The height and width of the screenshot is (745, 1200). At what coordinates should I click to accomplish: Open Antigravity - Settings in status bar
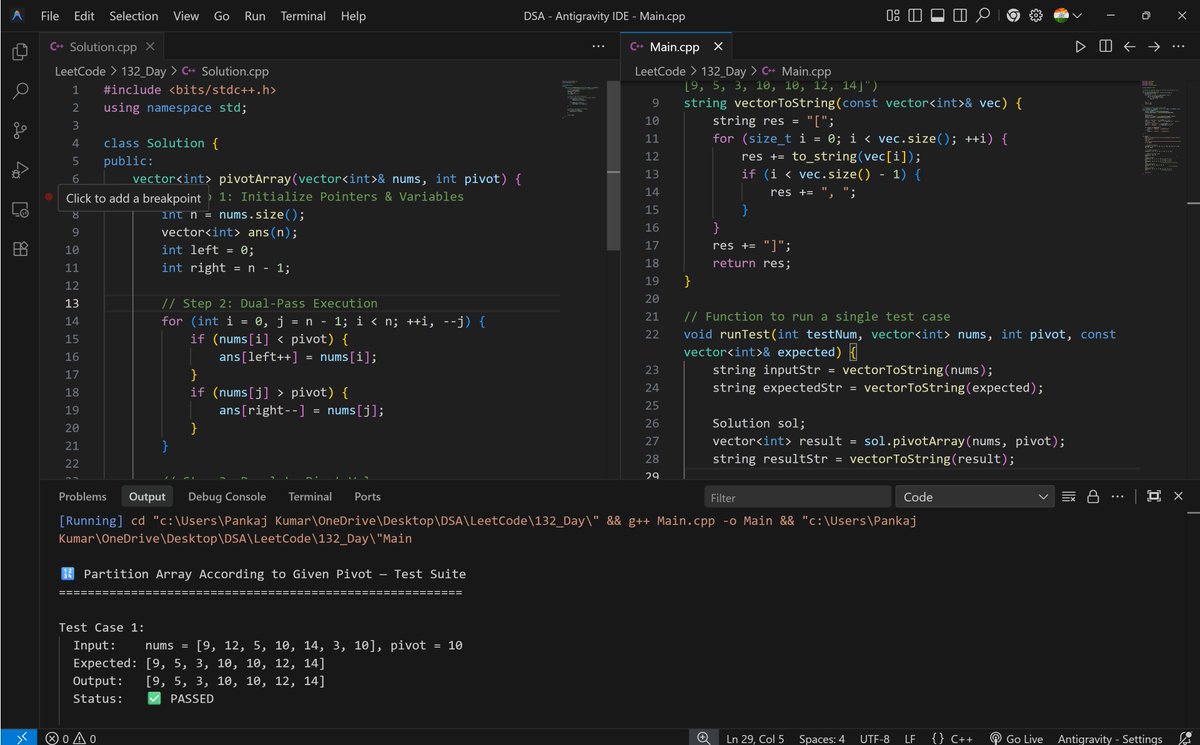[x=1109, y=738]
